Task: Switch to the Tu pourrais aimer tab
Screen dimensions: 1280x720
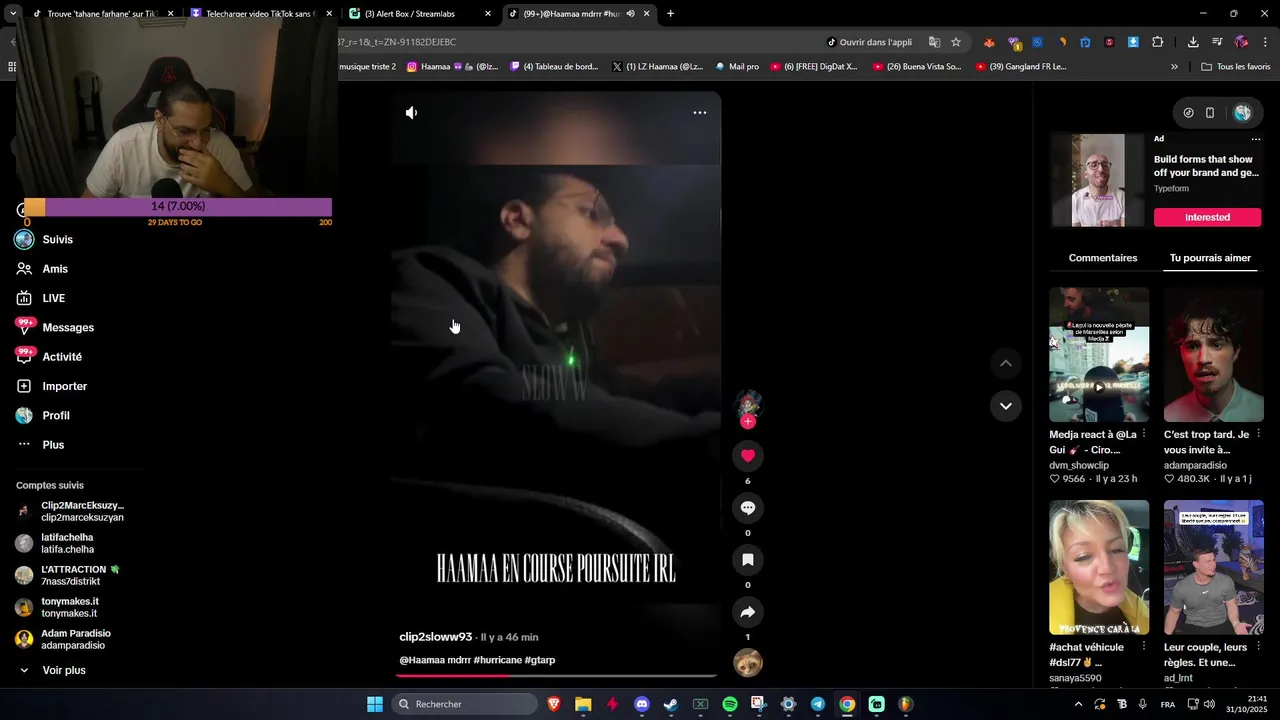Action: tap(1210, 258)
